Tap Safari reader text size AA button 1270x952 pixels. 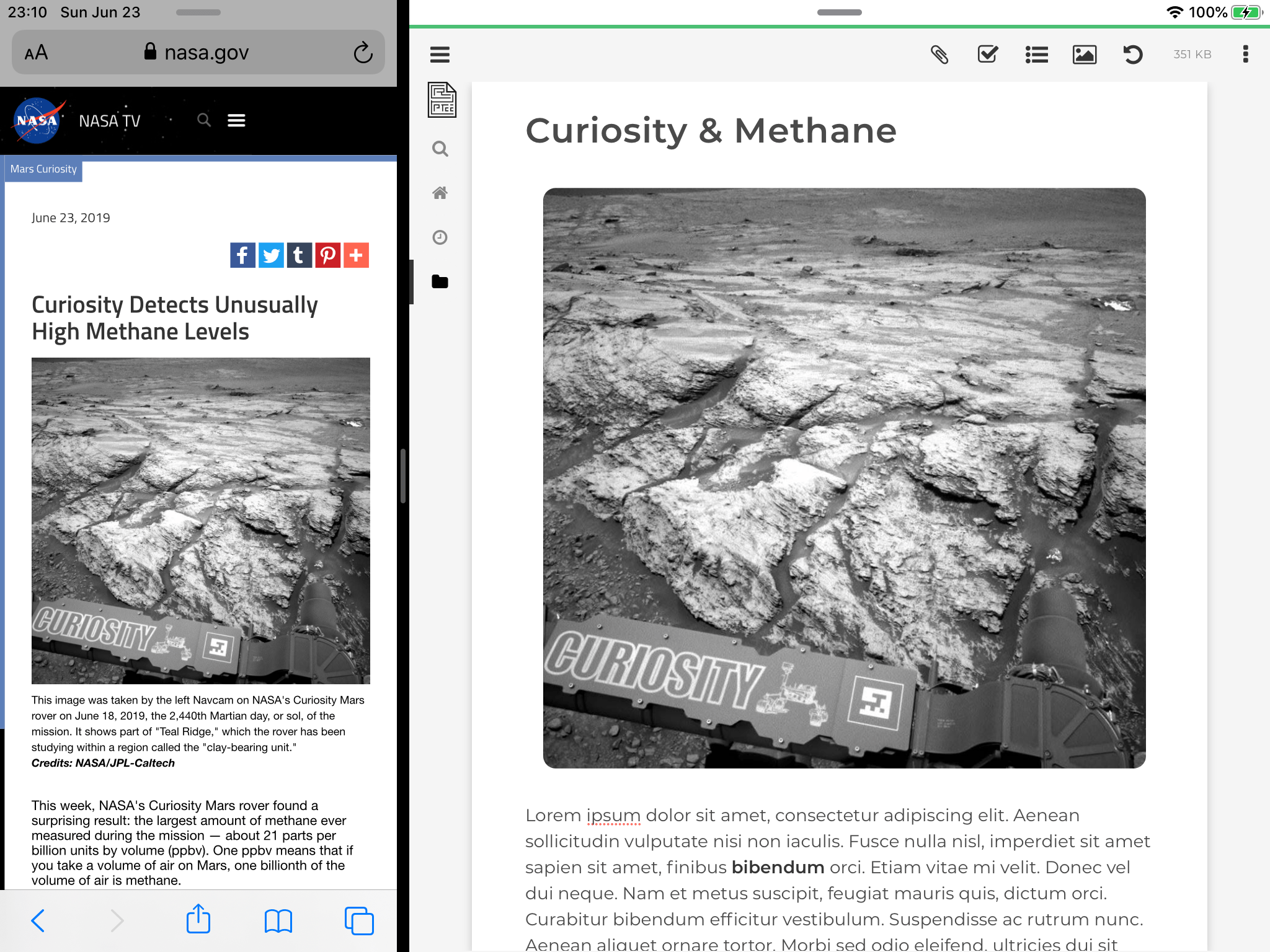tap(36, 53)
